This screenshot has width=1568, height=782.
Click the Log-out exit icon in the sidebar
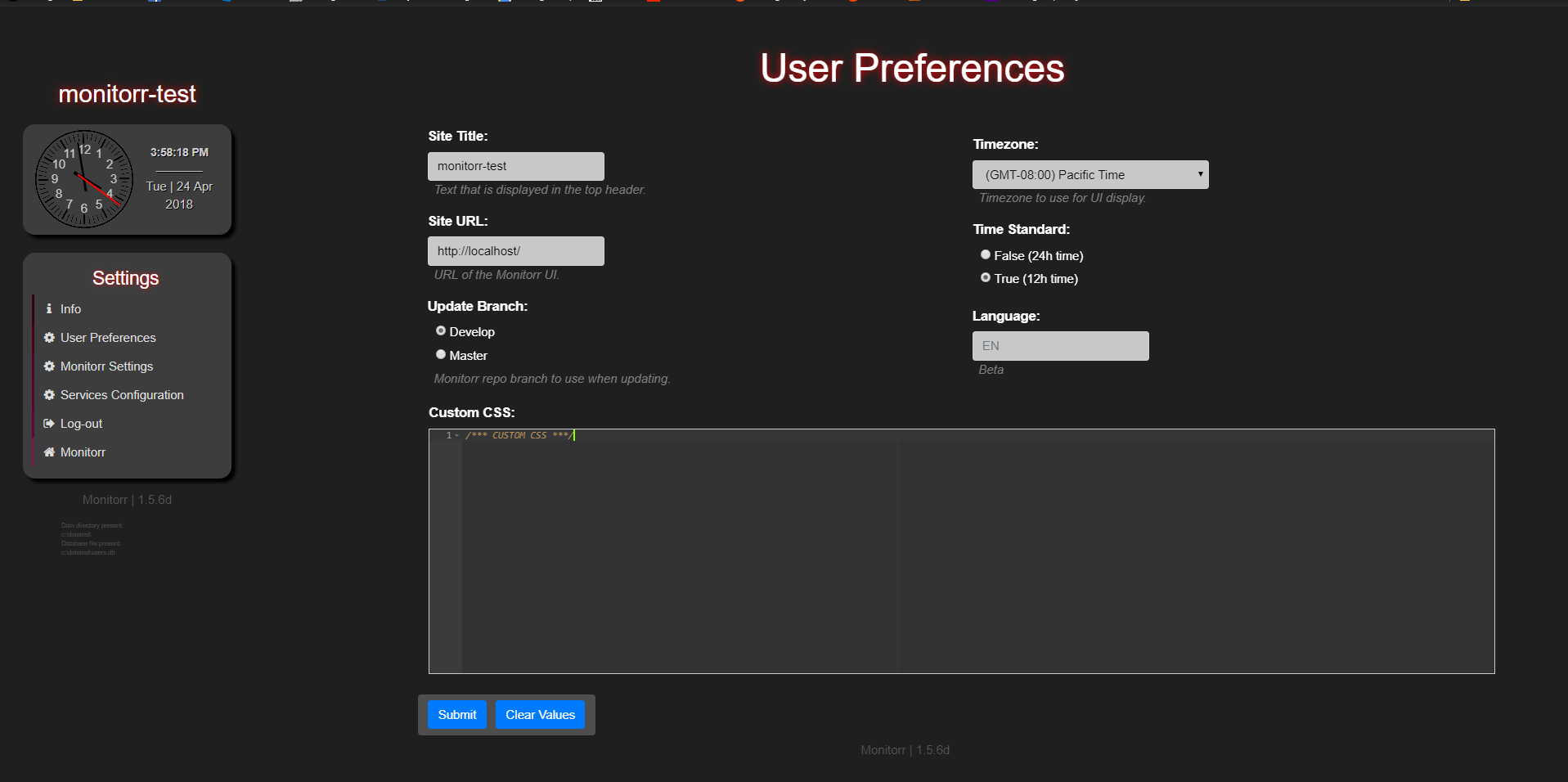pyautogui.click(x=47, y=423)
